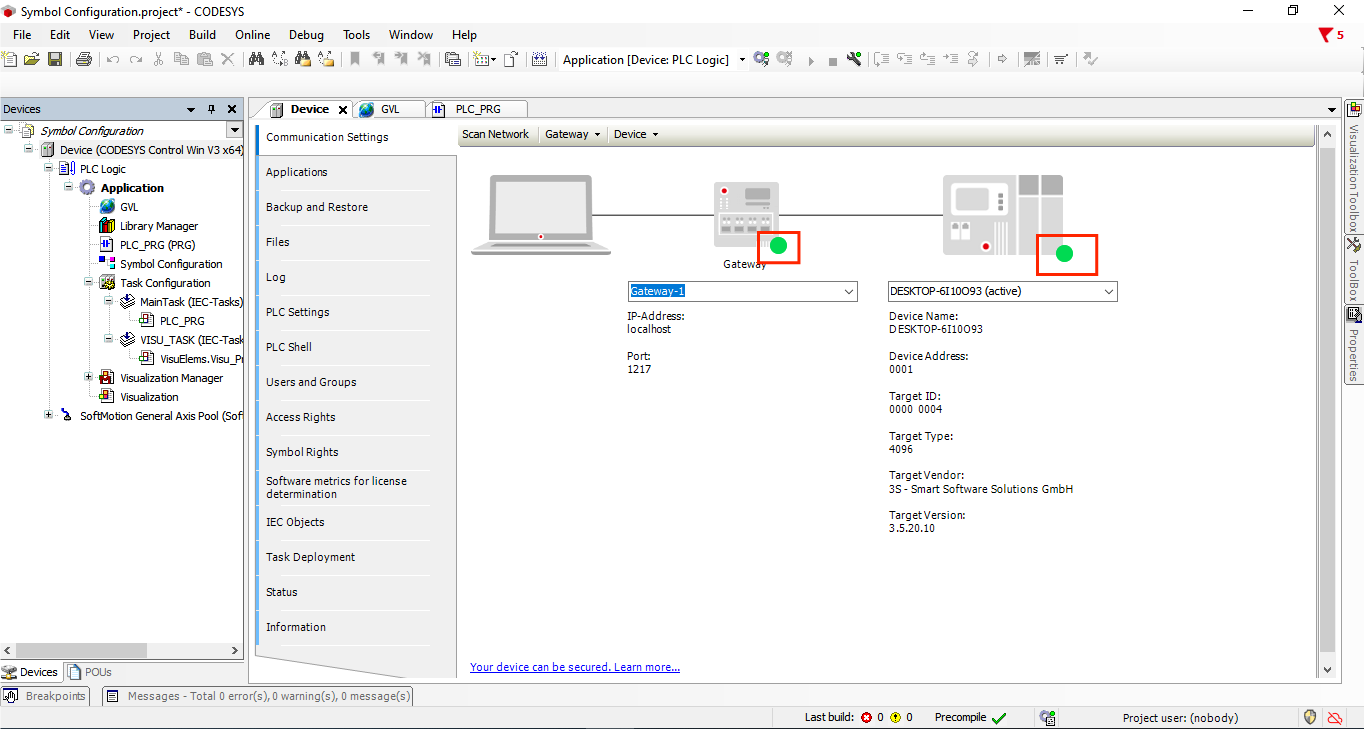
Task: Open the DESKTOP-6I10O93 device dropdown
Action: point(1108,292)
